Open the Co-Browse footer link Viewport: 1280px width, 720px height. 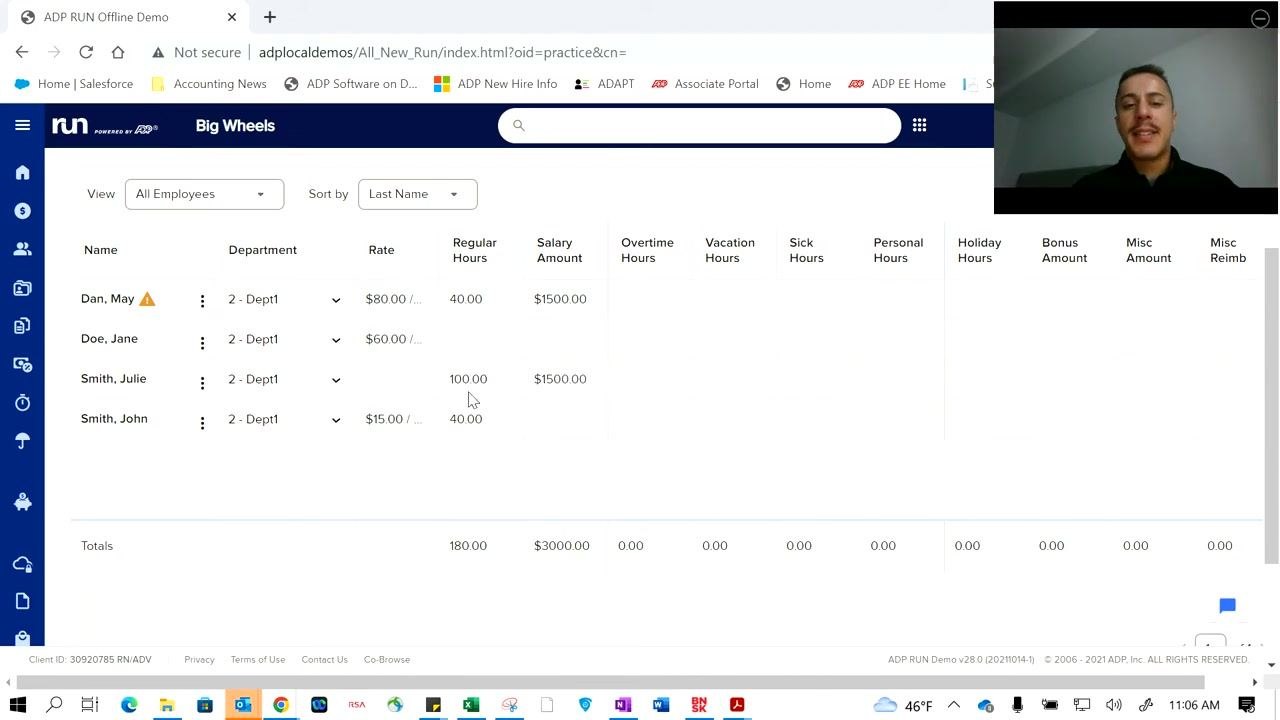pos(387,660)
